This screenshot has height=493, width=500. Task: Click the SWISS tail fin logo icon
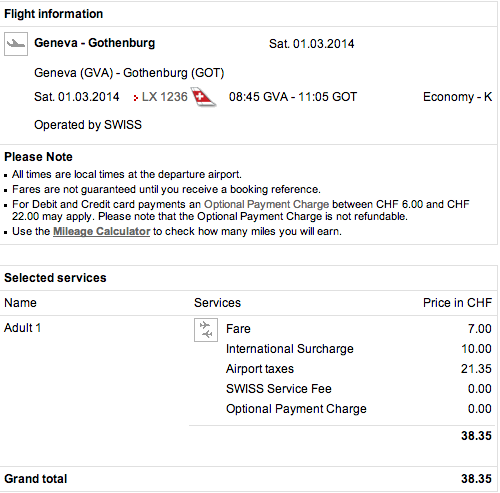[203, 97]
